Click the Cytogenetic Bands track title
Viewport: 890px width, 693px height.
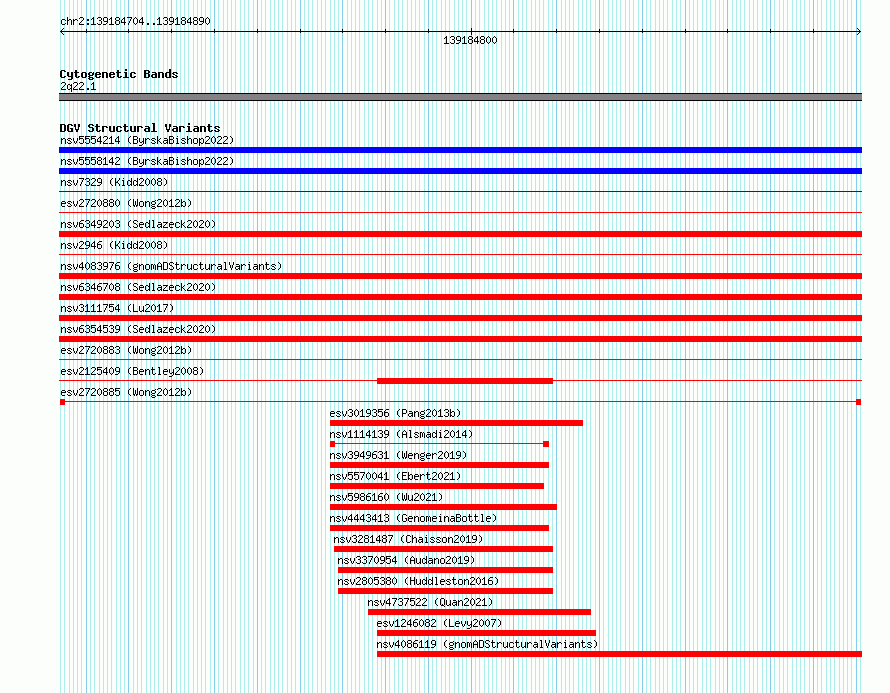(x=119, y=74)
